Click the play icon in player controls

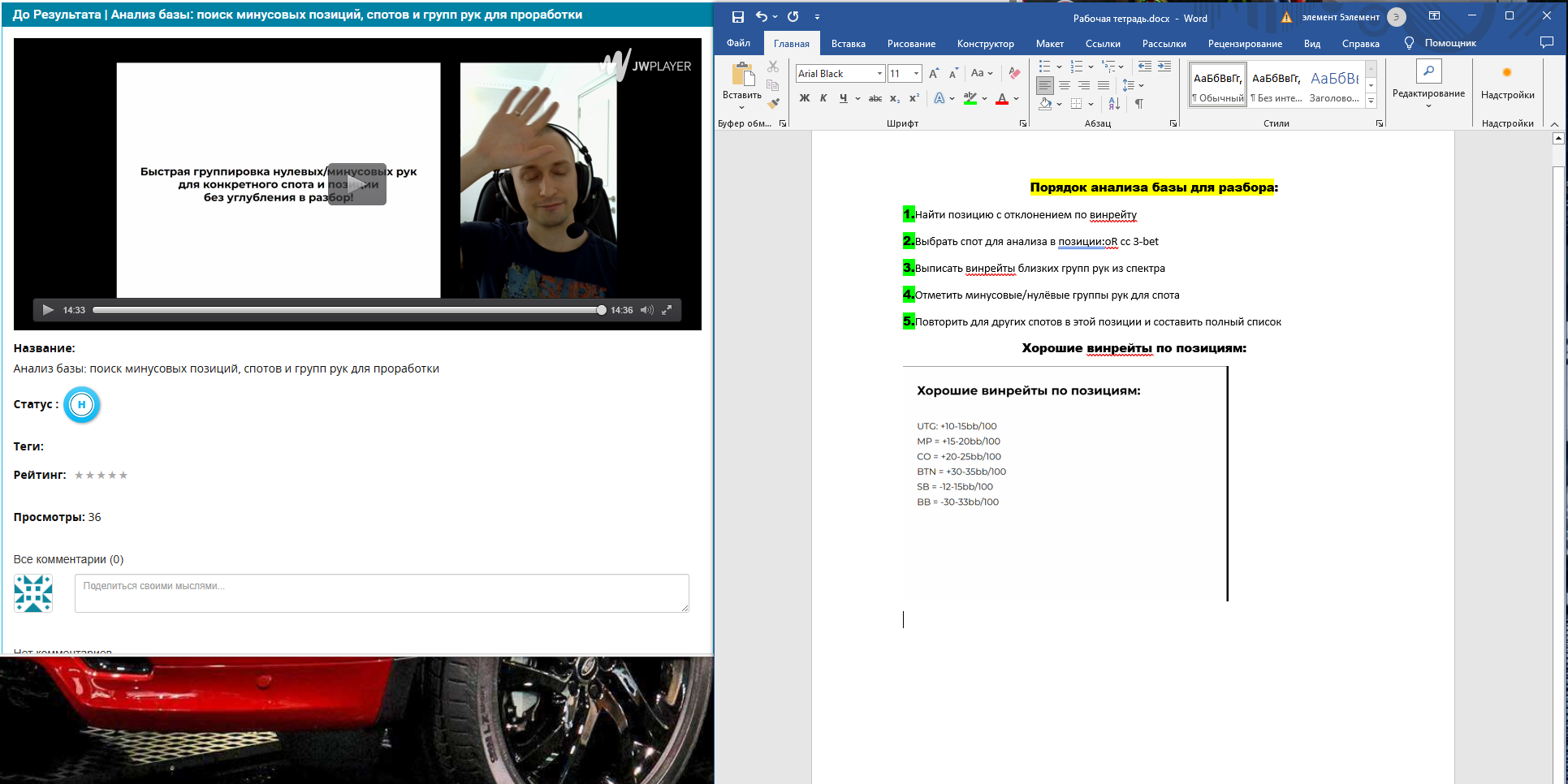pyautogui.click(x=48, y=310)
